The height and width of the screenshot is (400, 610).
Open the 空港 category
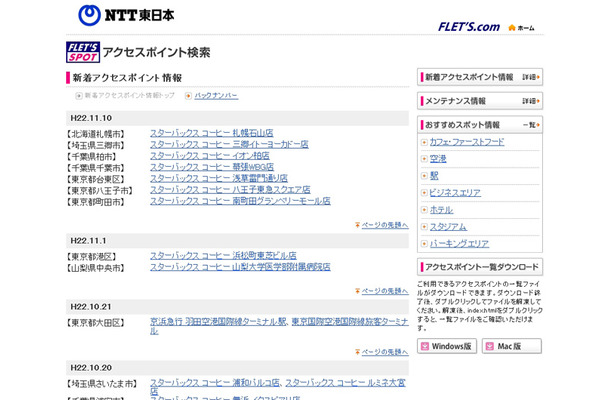click(x=438, y=159)
